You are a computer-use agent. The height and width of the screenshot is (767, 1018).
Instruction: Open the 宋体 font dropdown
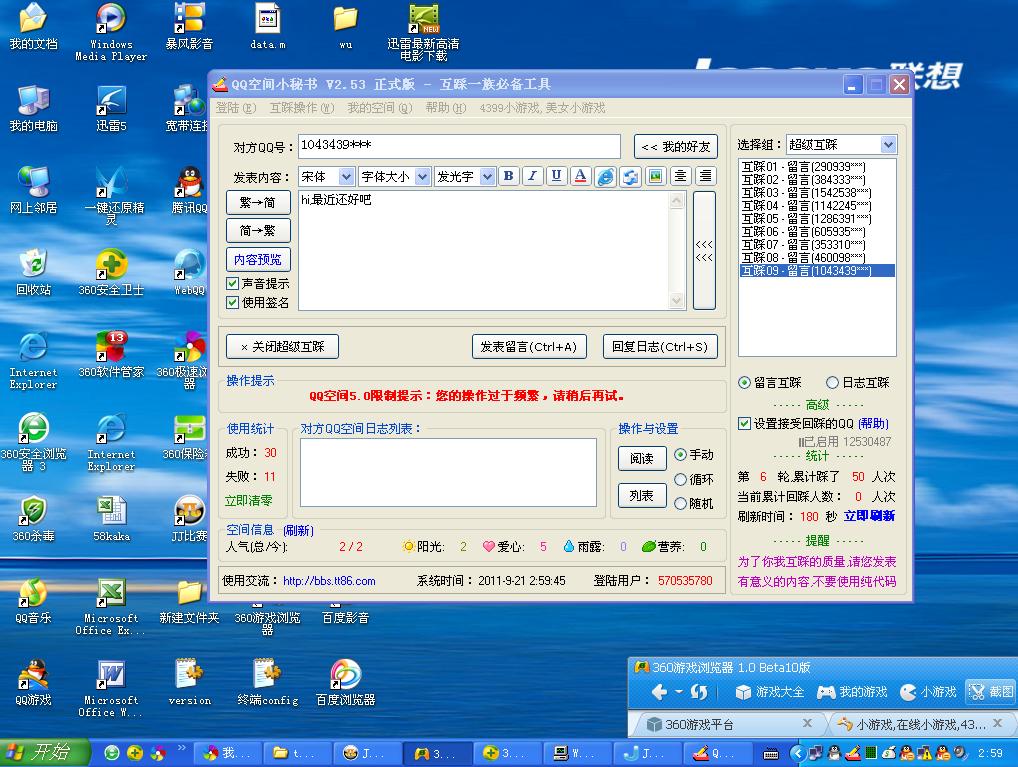pos(327,176)
